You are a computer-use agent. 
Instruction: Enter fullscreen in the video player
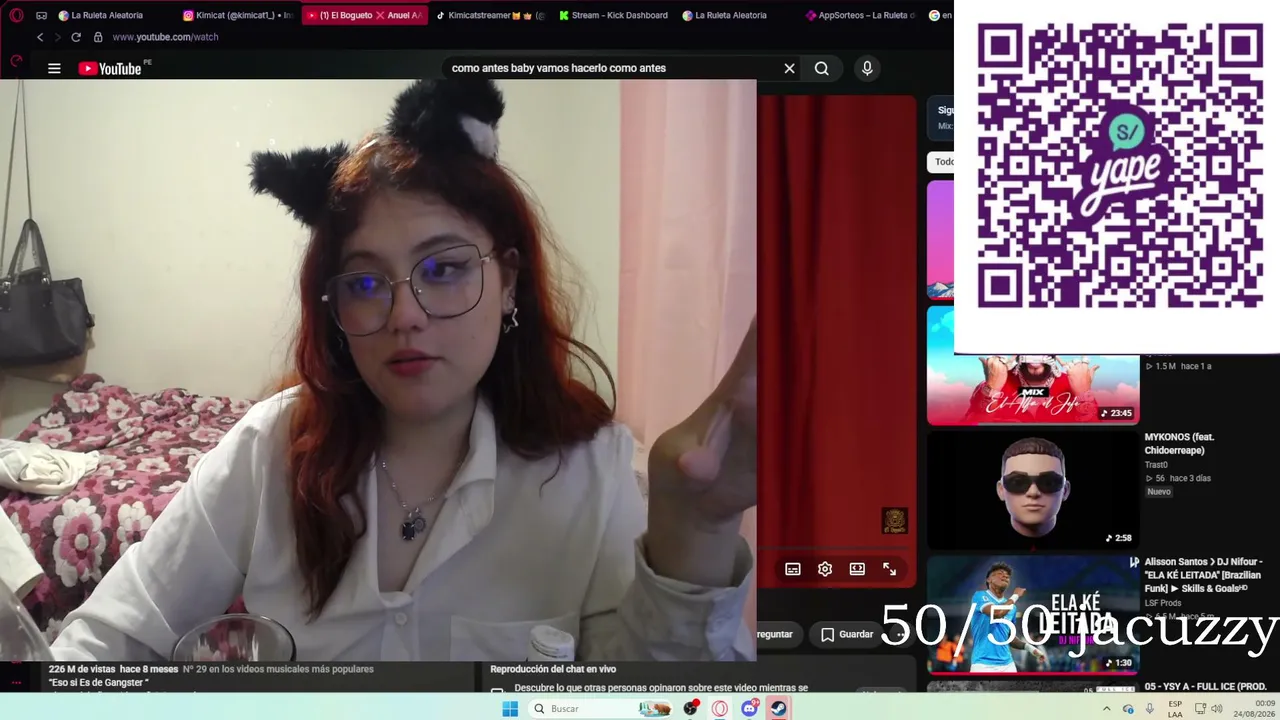tap(889, 569)
